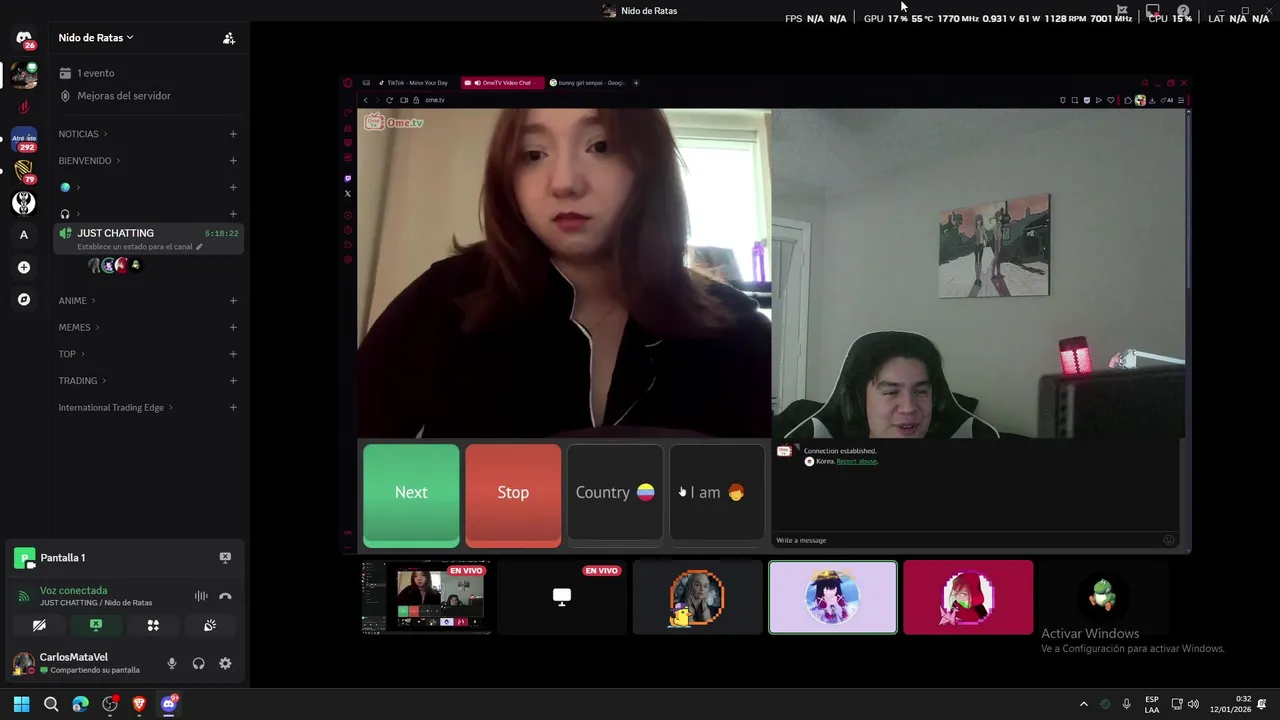Collapse the NOTICIAS category
This screenshot has width=1280, height=720.
pos(82,134)
